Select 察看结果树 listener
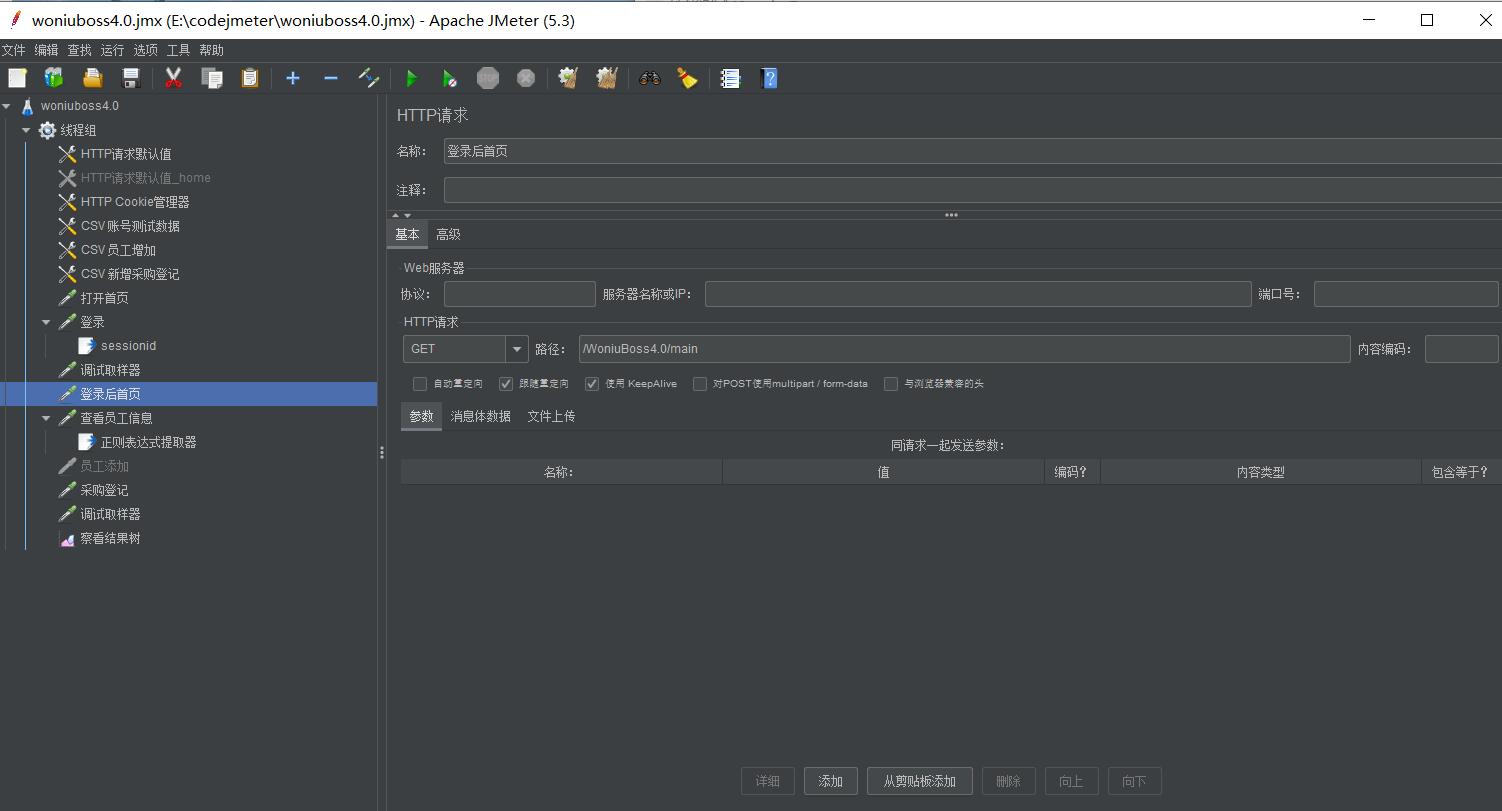Viewport: 1502px width, 811px height. [110, 538]
